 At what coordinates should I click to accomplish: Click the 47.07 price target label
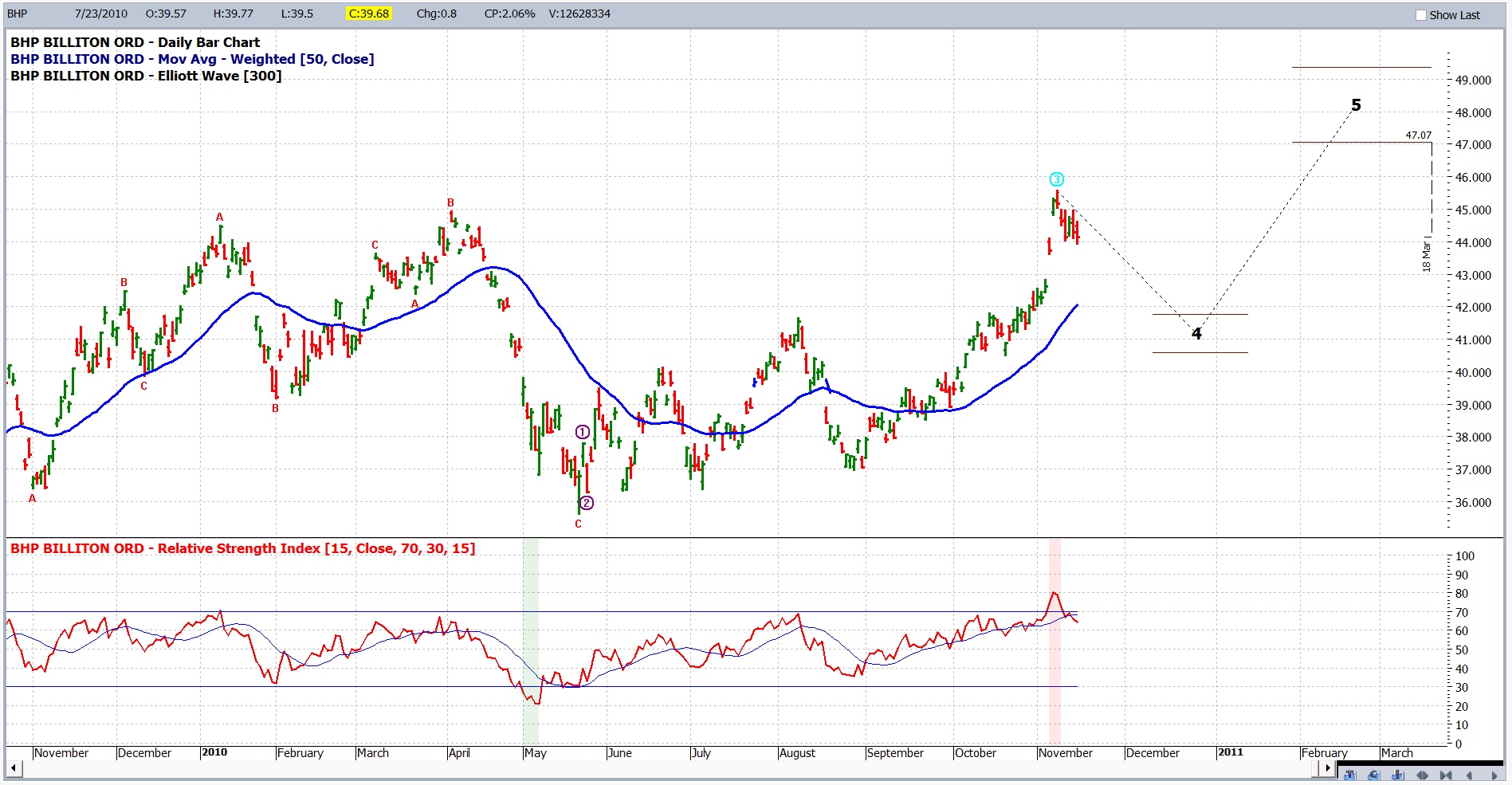point(1418,135)
